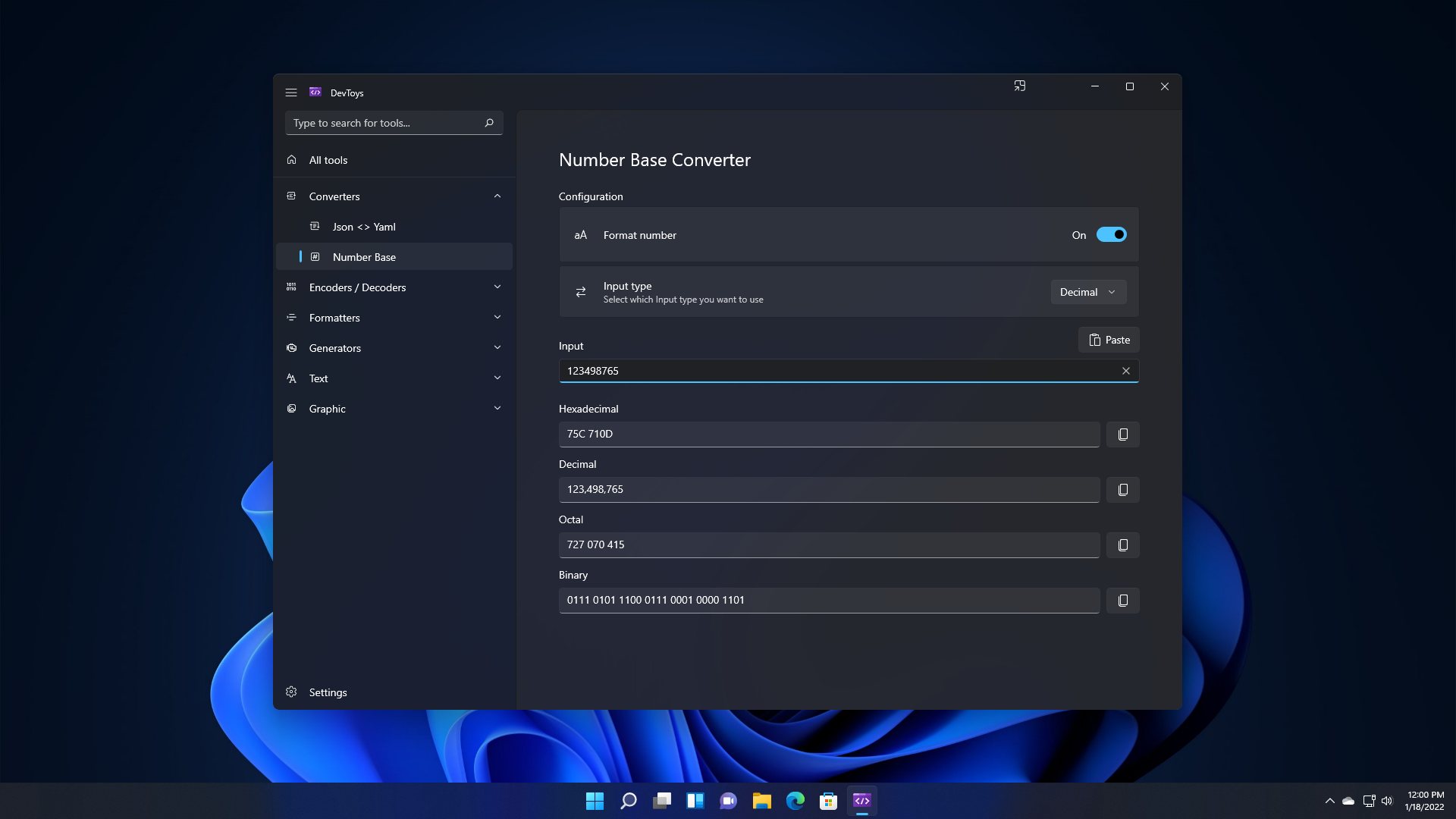Screen dimensions: 1456x819
Task: Click the hamburger menu icon
Action: [x=291, y=93]
